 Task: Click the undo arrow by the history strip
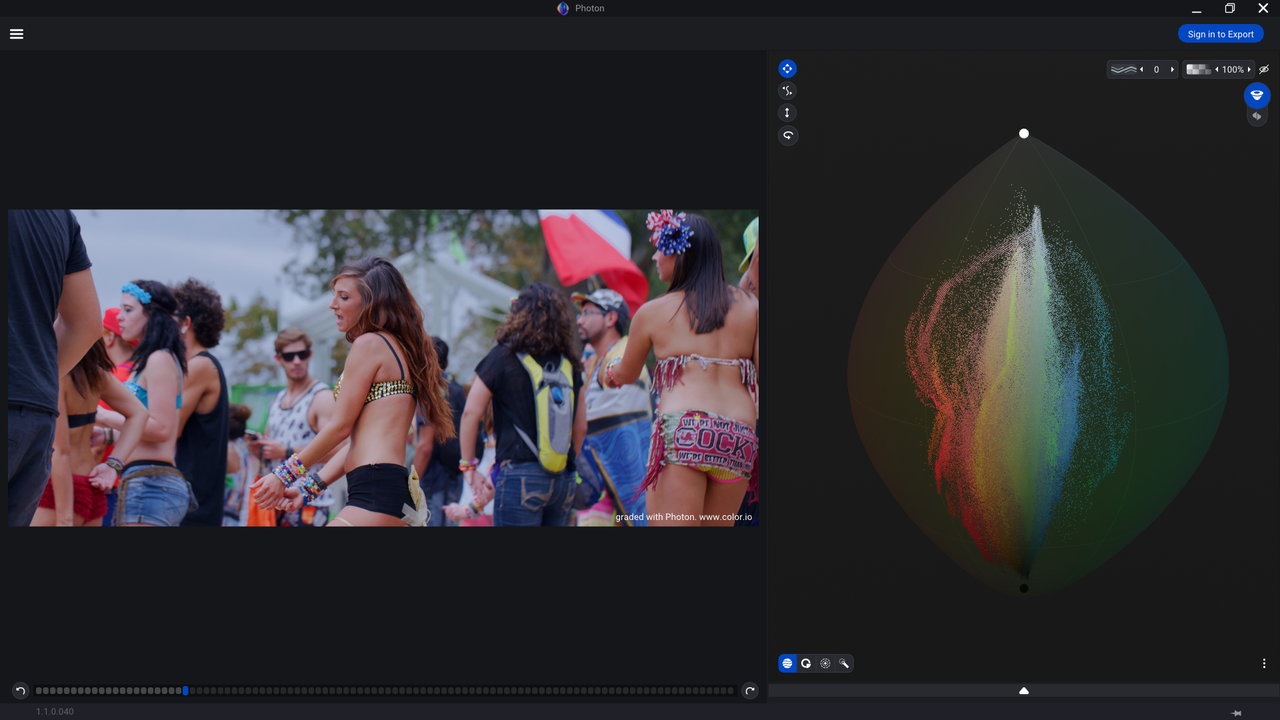pyautogui.click(x=20, y=690)
